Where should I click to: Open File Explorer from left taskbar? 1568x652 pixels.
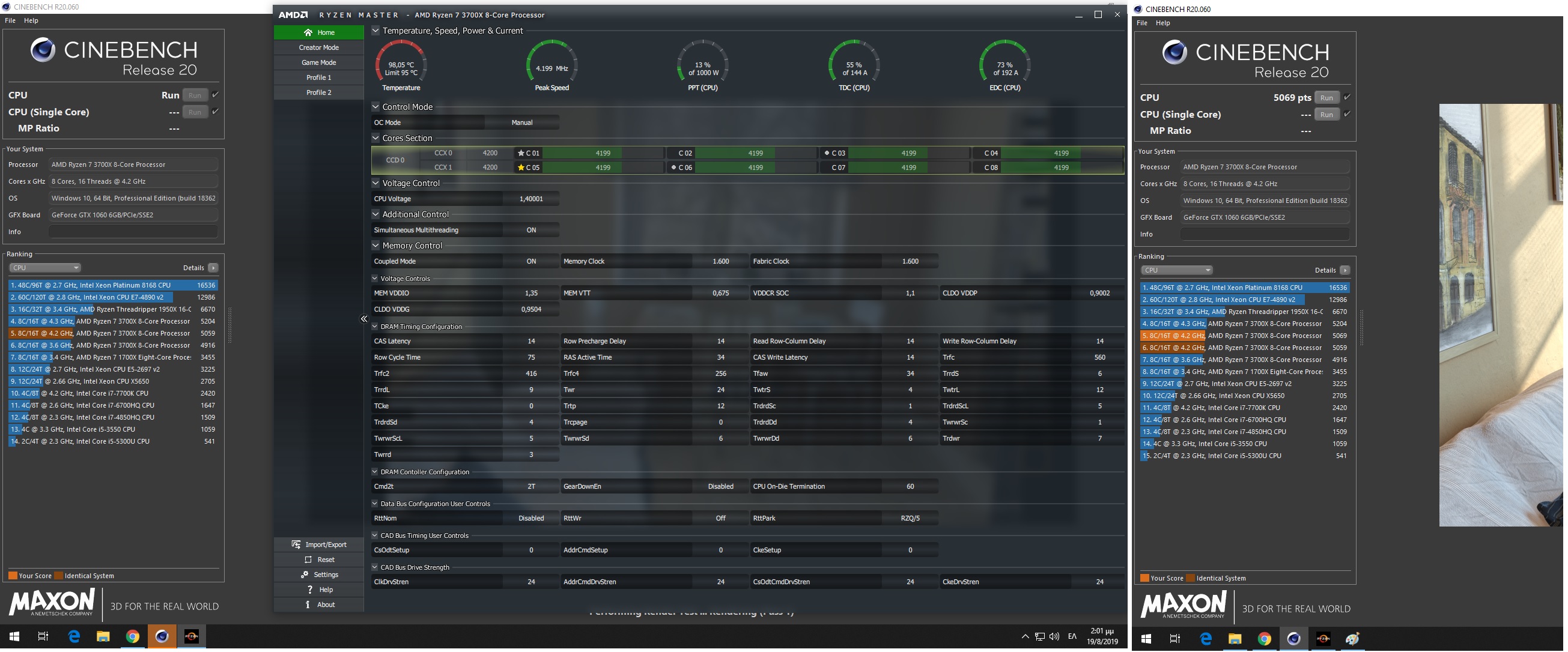103,637
